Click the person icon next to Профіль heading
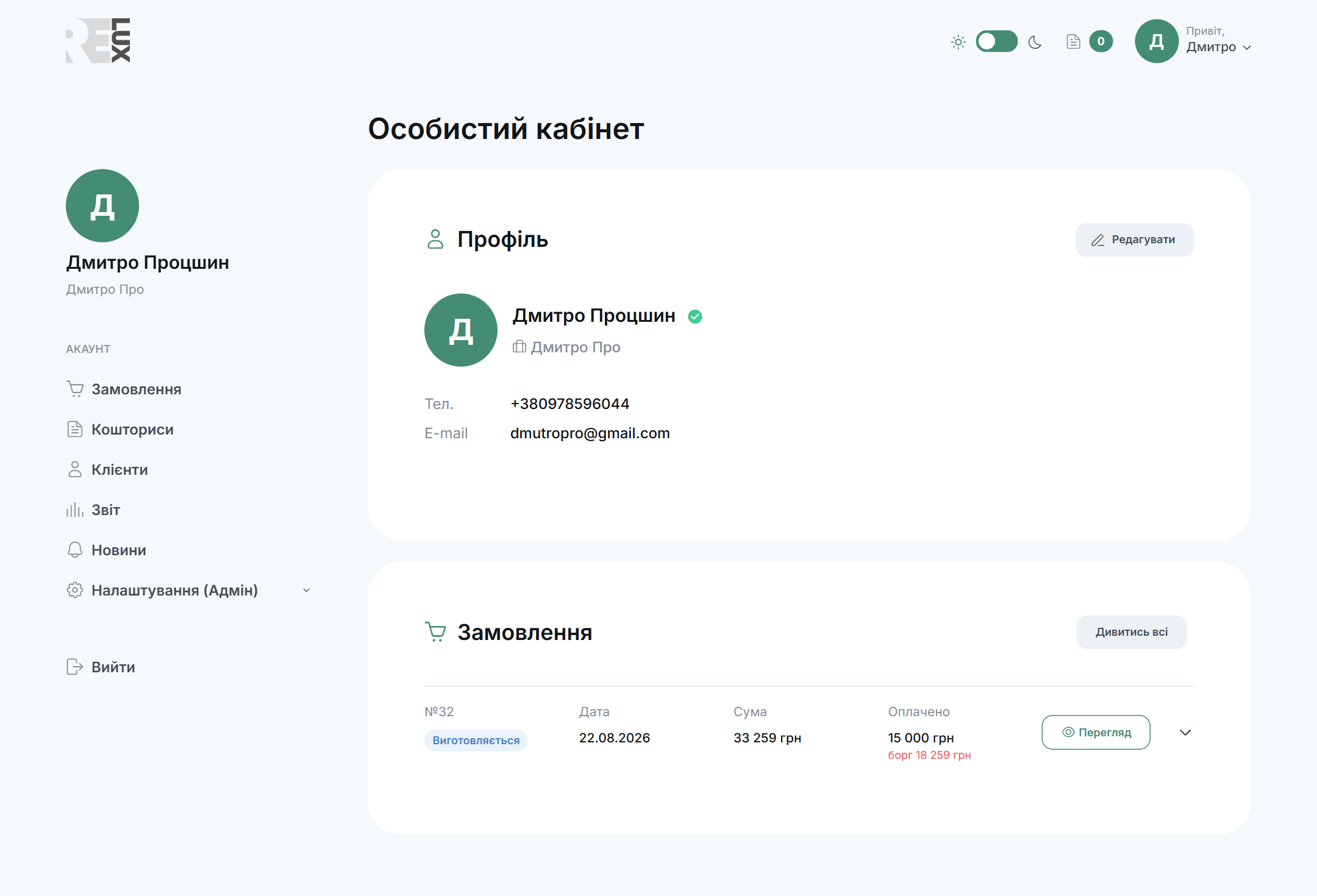 pos(435,239)
